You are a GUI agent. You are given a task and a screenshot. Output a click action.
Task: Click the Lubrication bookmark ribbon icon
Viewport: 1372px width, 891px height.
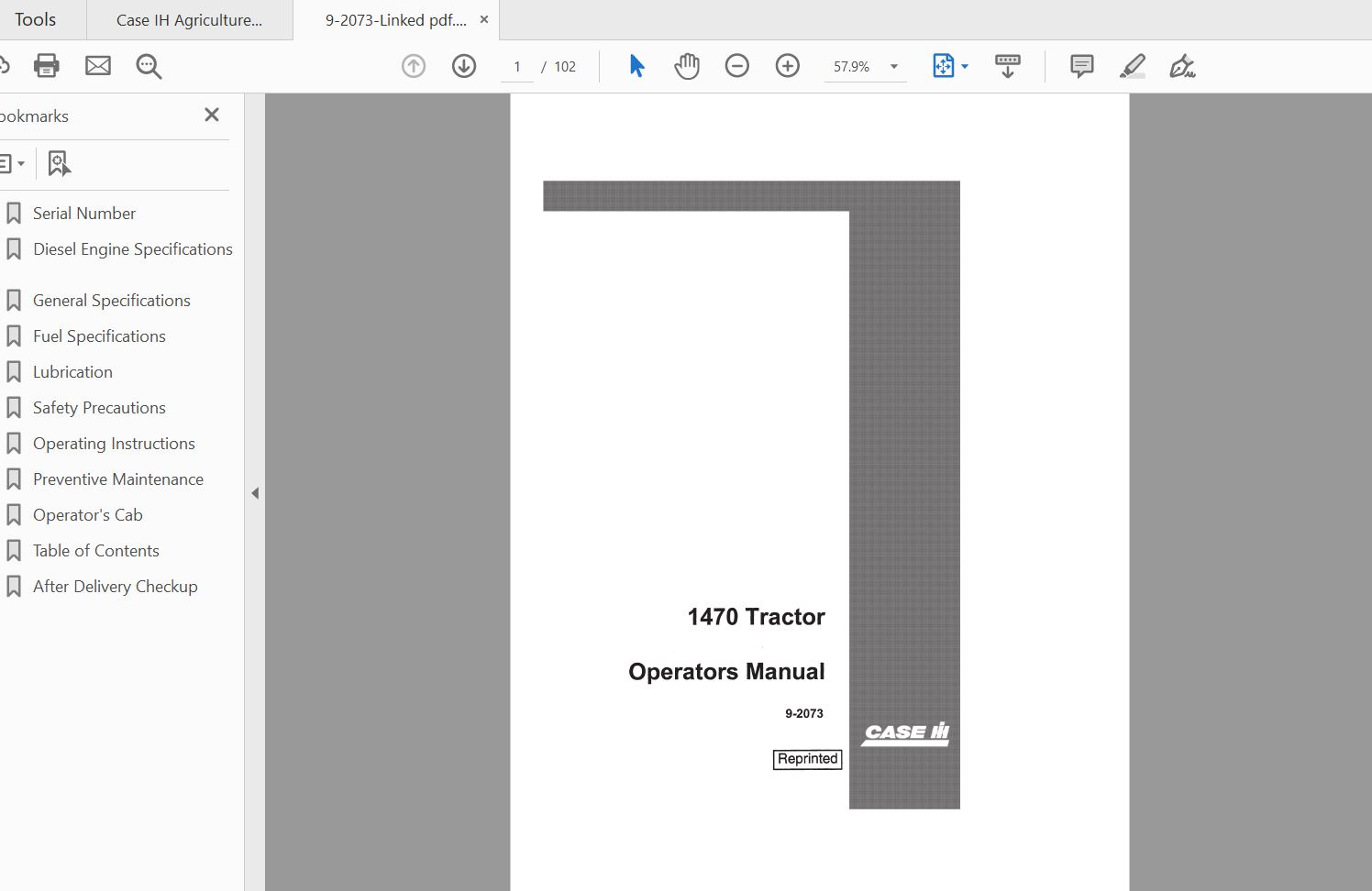[x=14, y=372]
